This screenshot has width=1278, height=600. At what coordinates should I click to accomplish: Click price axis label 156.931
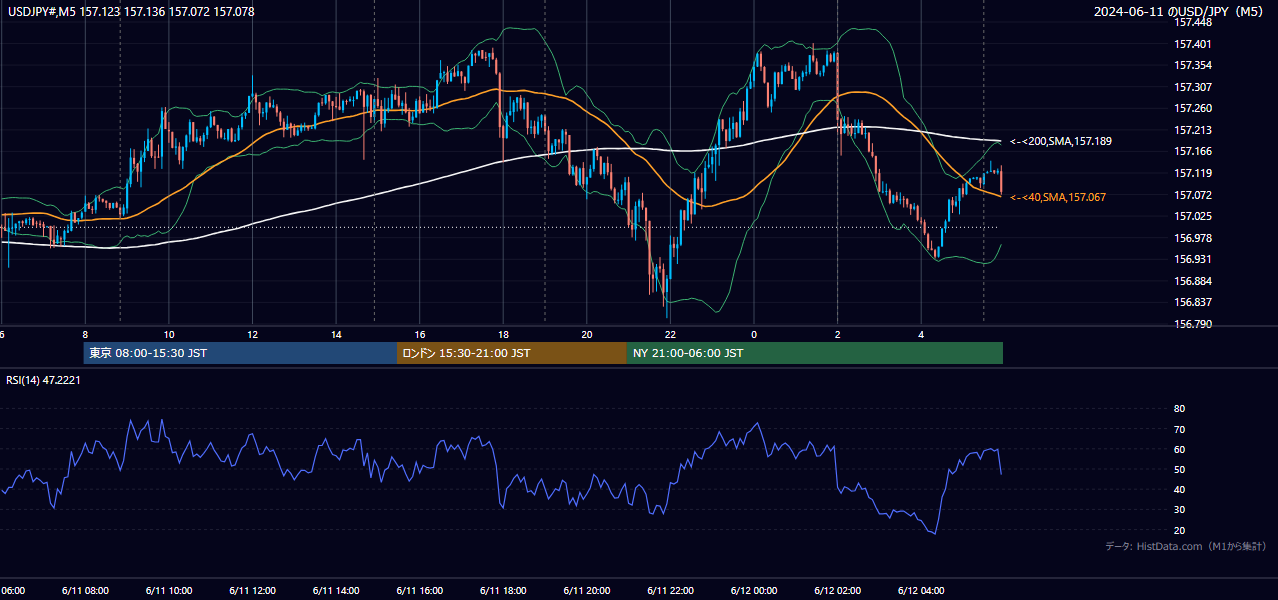pos(1194,259)
